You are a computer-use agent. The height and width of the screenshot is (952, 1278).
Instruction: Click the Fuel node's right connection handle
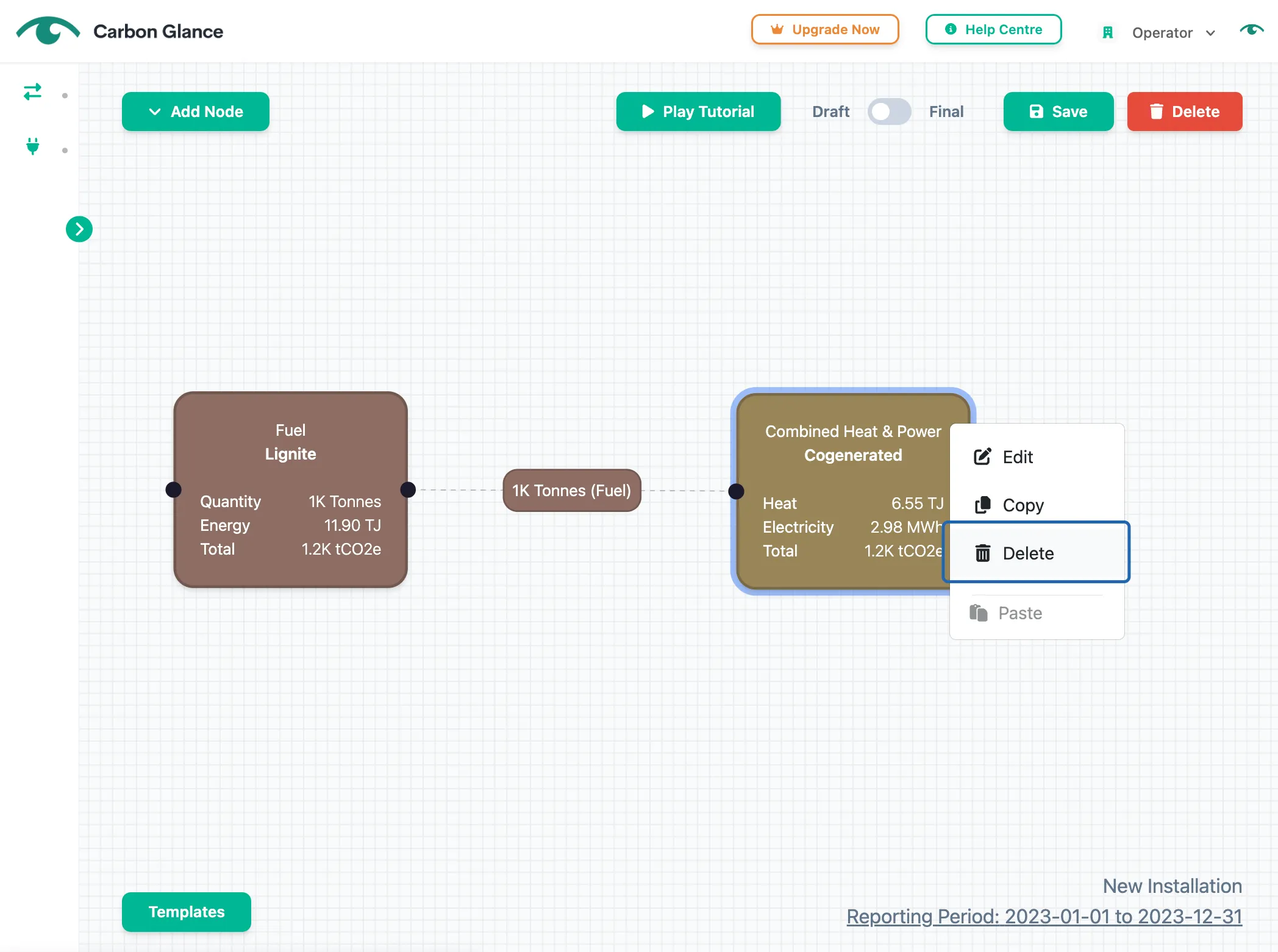[408, 489]
